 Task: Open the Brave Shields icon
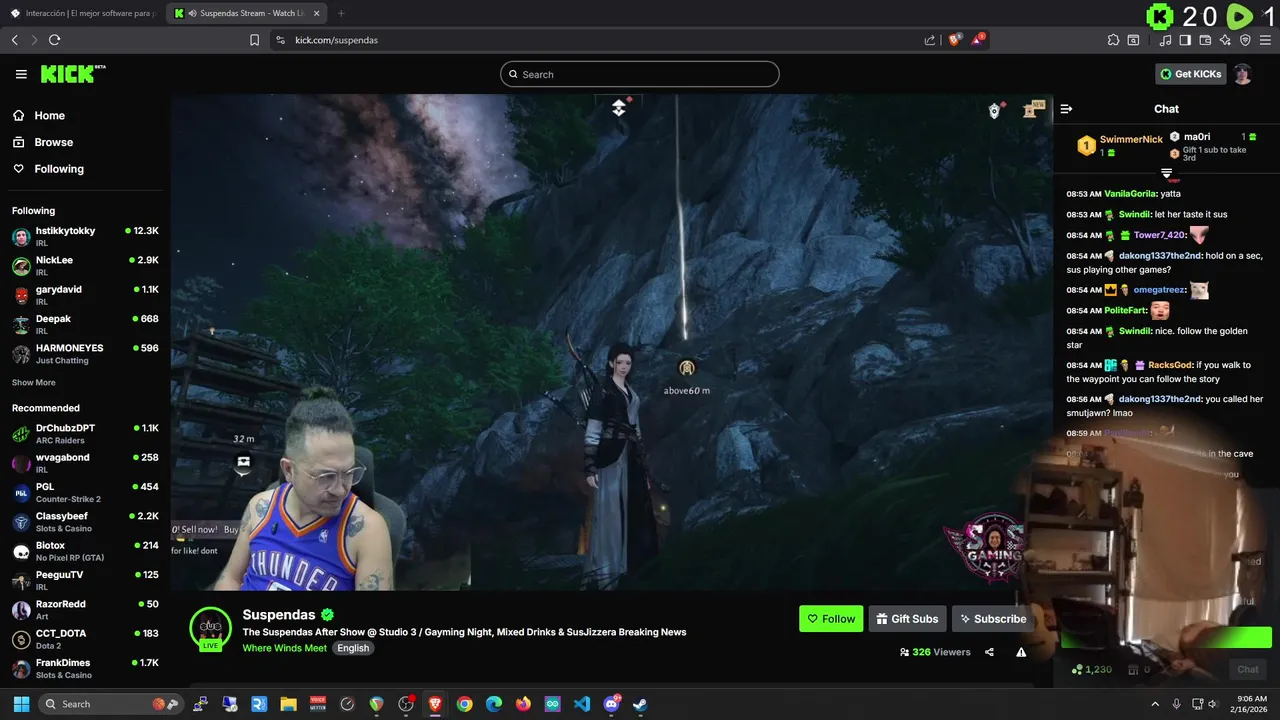955,40
